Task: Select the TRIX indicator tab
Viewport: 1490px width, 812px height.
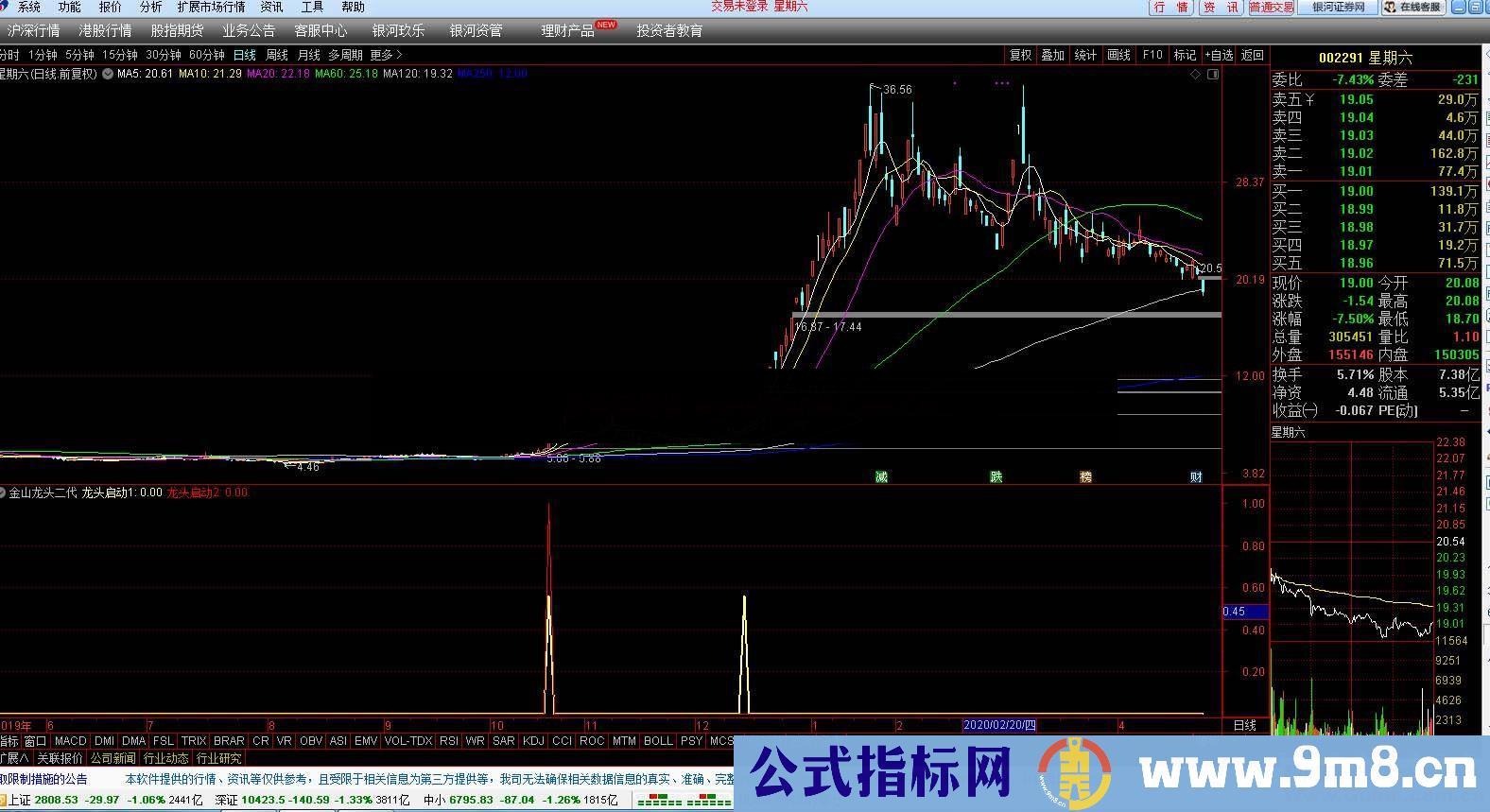Action: coord(194,741)
